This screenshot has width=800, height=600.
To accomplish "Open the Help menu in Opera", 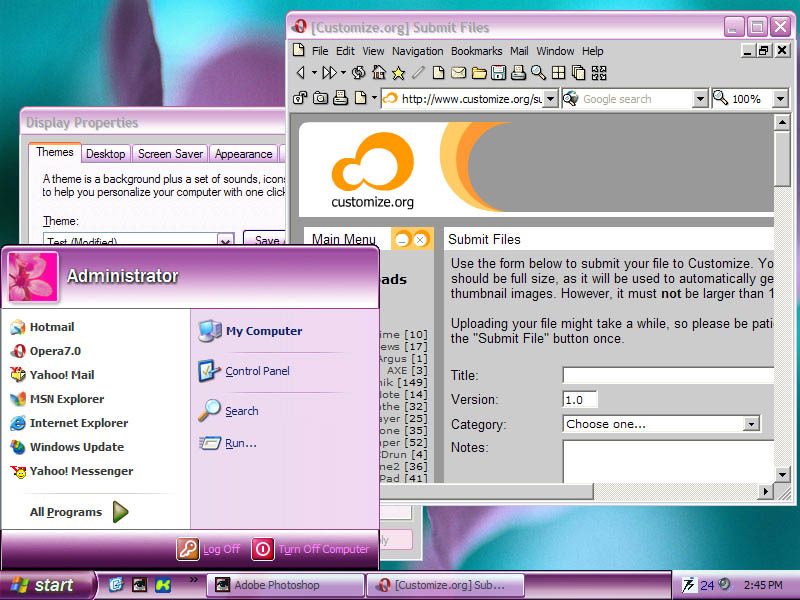I will (x=592, y=51).
